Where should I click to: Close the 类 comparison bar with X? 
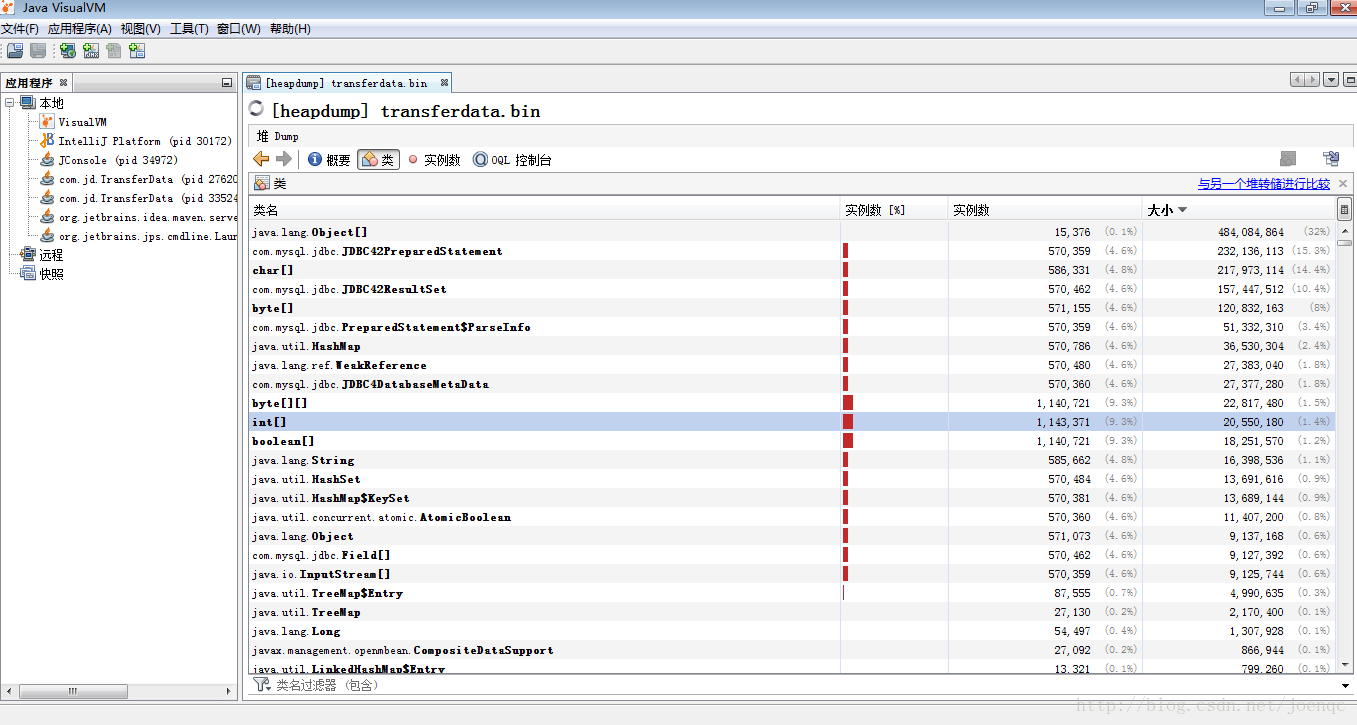click(x=1343, y=184)
